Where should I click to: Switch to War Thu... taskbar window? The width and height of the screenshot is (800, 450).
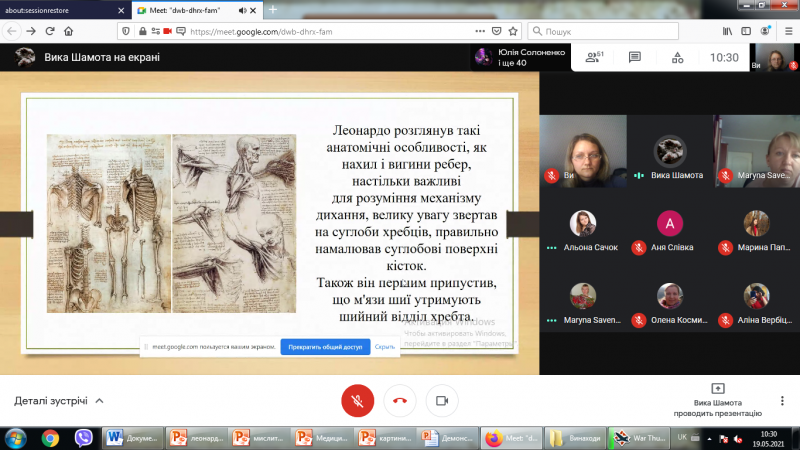[639, 438]
